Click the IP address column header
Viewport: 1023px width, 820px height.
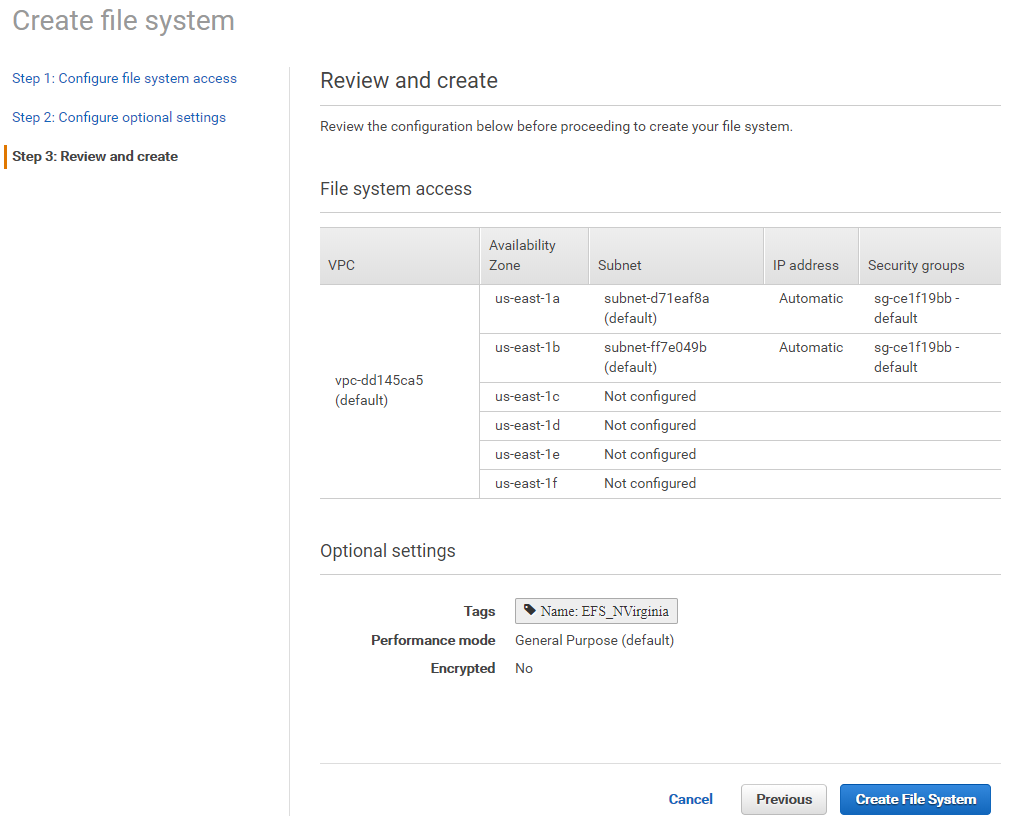pyautogui.click(x=805, y=265)
